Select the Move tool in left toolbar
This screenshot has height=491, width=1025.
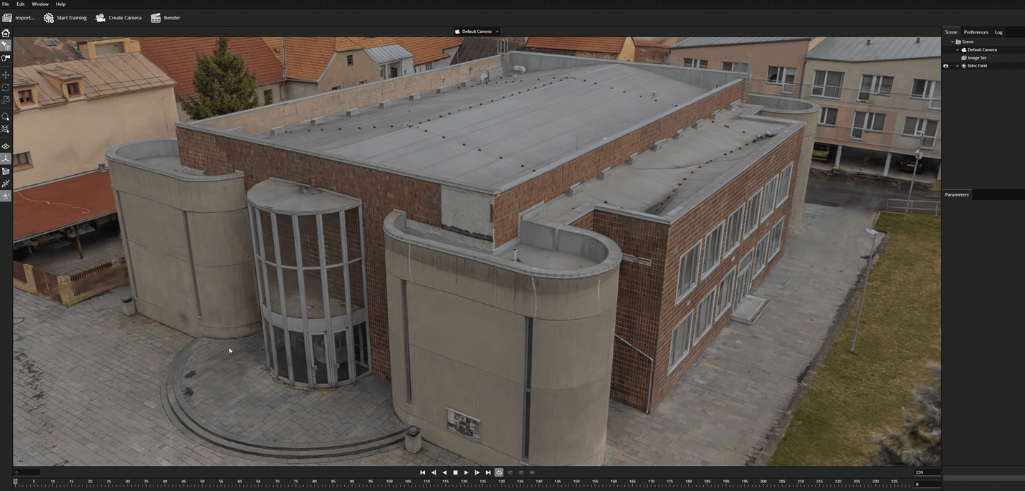coord(6,75)
